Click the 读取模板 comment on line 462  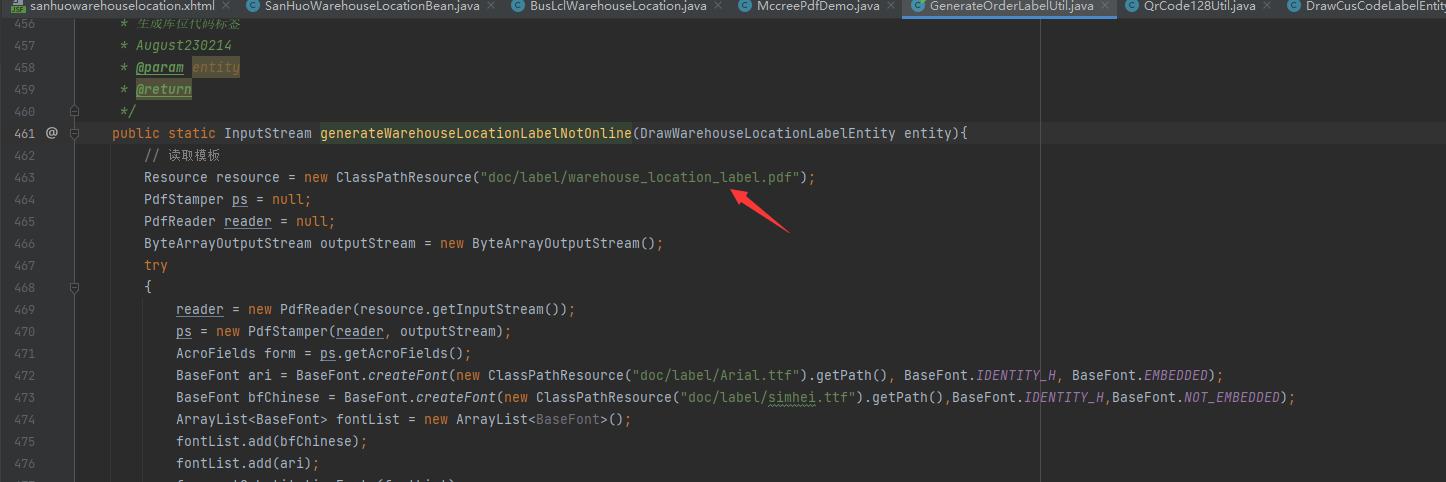pyautogui.click(x=182, y=155)
